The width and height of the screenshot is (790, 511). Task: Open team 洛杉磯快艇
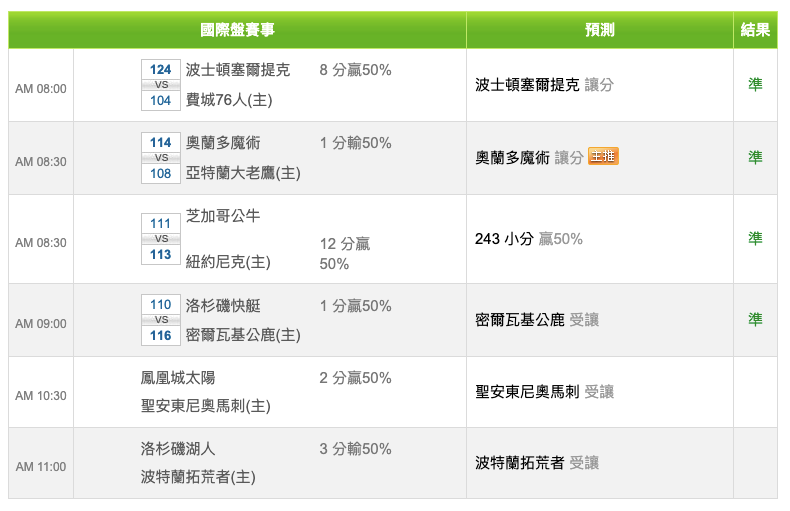click(223, 305)
